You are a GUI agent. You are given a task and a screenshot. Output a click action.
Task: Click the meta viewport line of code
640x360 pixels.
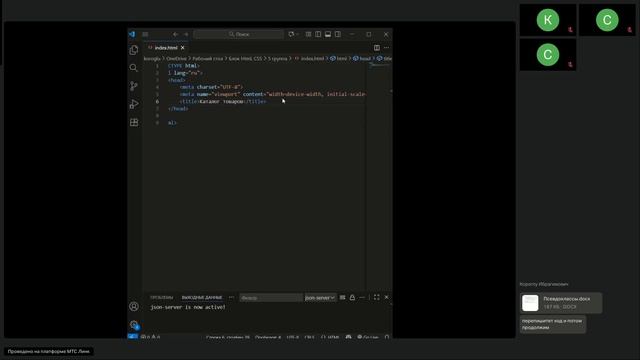point(272,94)
